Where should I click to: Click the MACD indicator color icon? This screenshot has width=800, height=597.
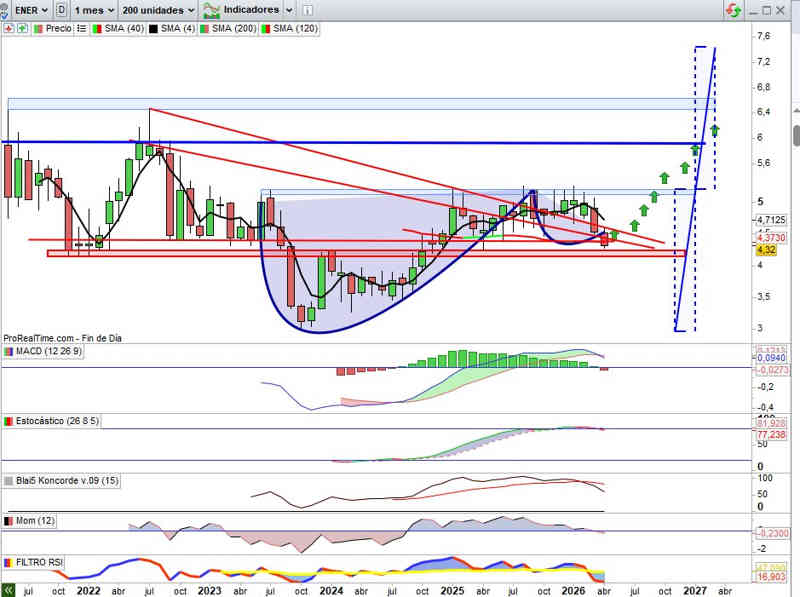click(x=9, y=352)
